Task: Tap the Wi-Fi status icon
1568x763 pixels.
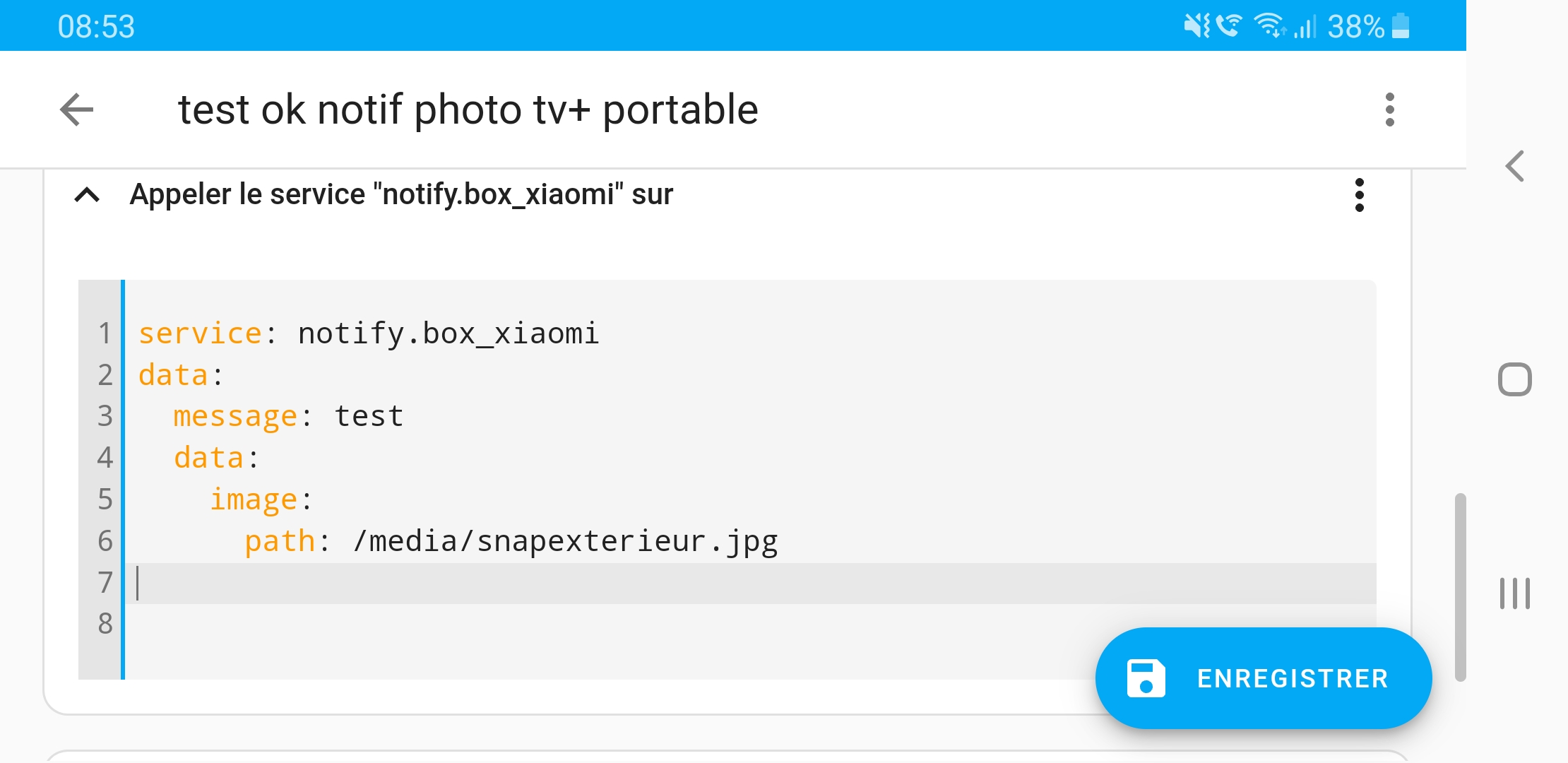Action: click(x=1269, y=26)
